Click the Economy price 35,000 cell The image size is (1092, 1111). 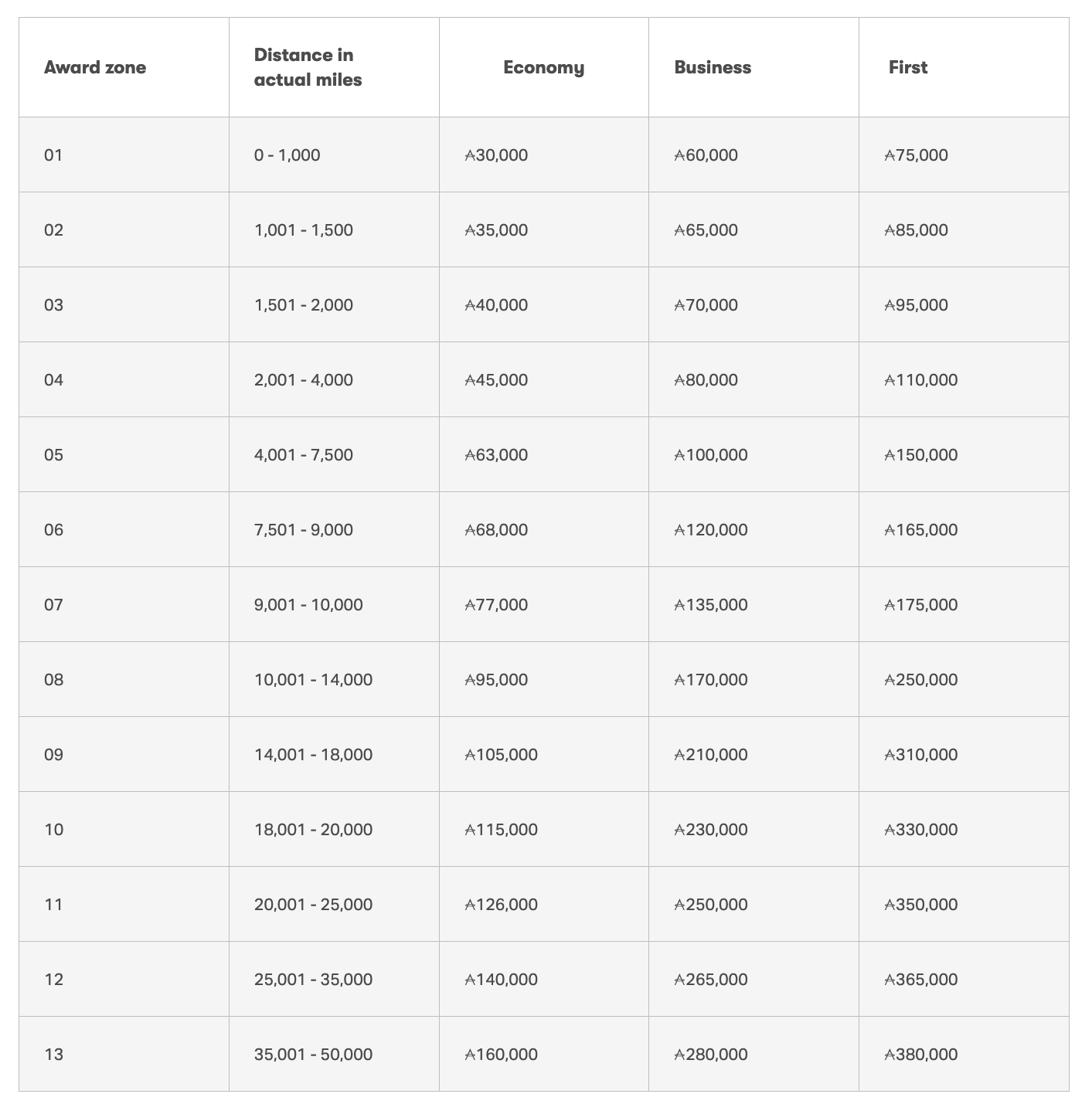pos(497,230)
